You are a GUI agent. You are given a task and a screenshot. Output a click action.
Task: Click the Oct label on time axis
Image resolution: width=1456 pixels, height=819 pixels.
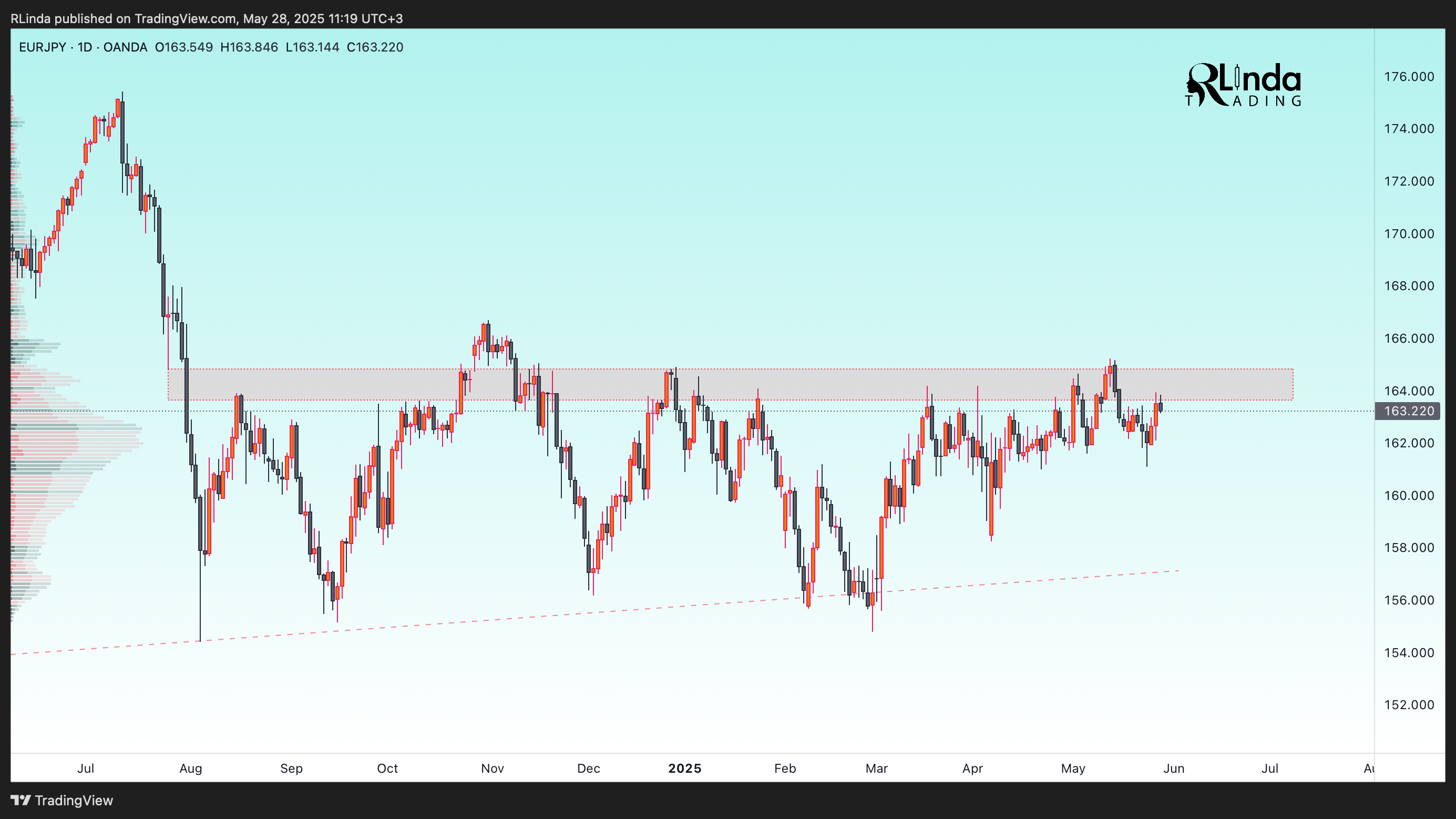[388, 769]
